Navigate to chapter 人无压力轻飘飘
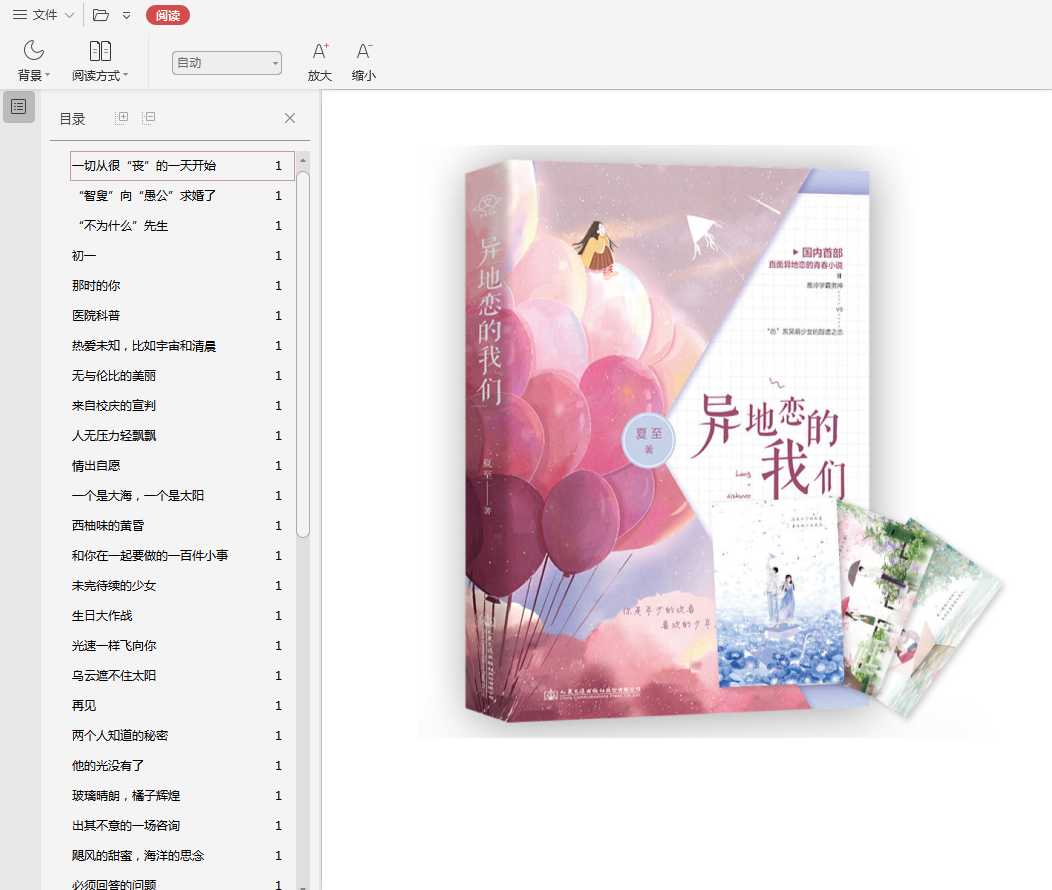Screen dimensions: 1052x890 182,436
